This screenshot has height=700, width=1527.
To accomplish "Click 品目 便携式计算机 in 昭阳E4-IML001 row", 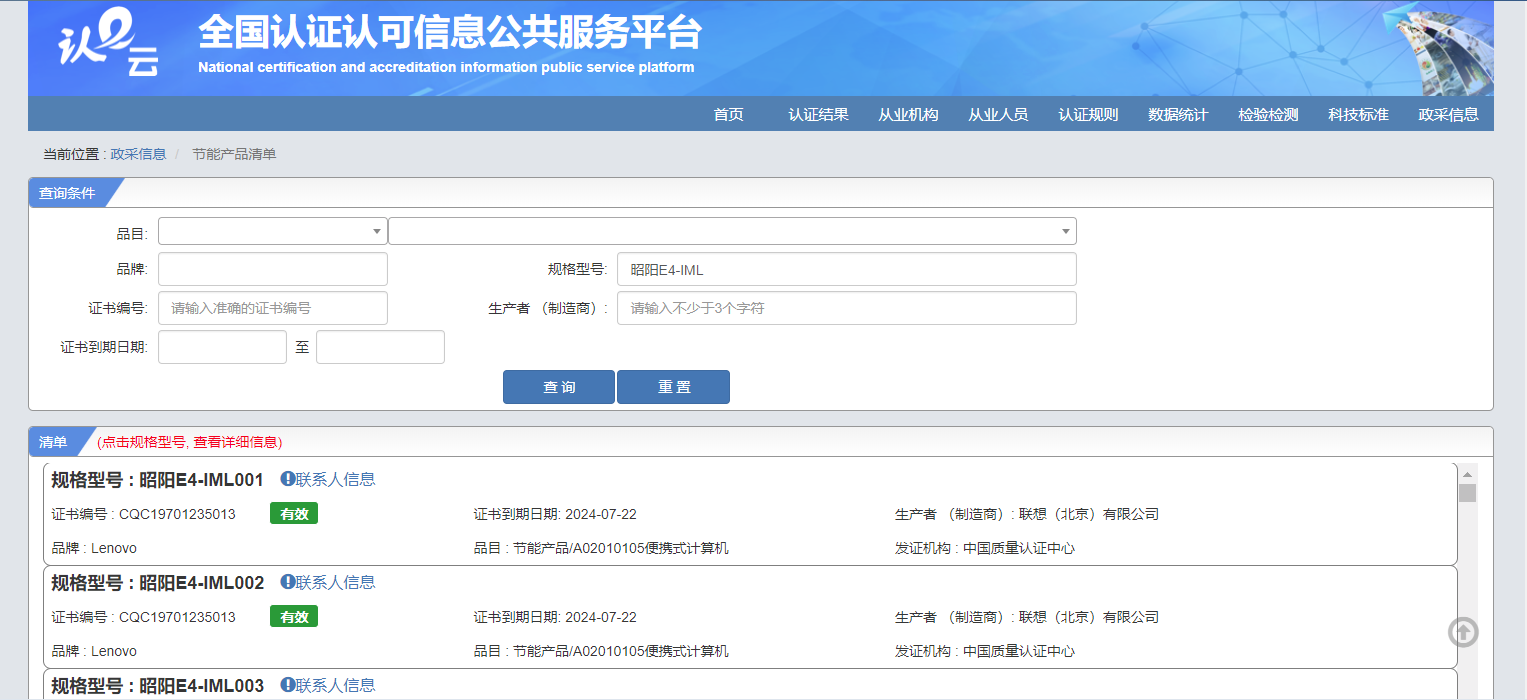I will pos(601,548).
